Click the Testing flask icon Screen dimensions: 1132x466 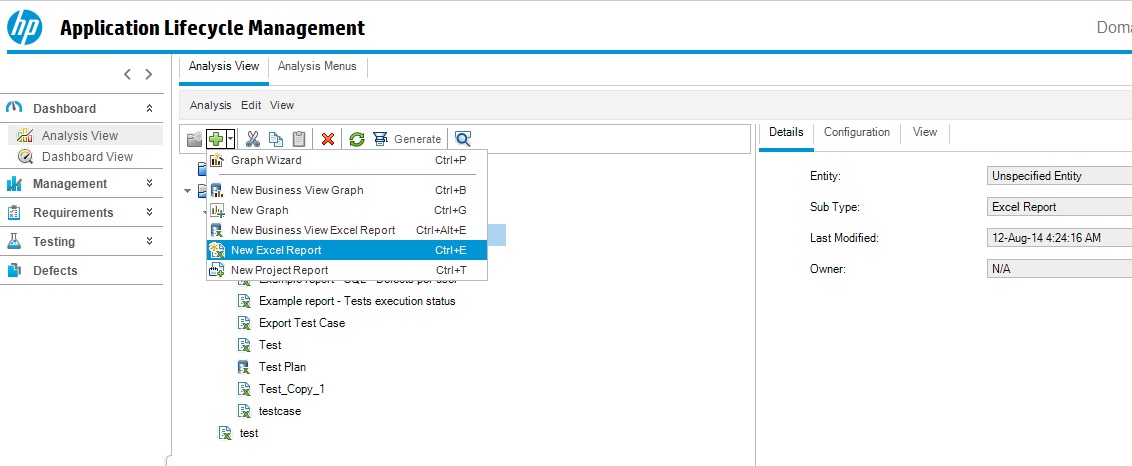[x=14, y=241]
